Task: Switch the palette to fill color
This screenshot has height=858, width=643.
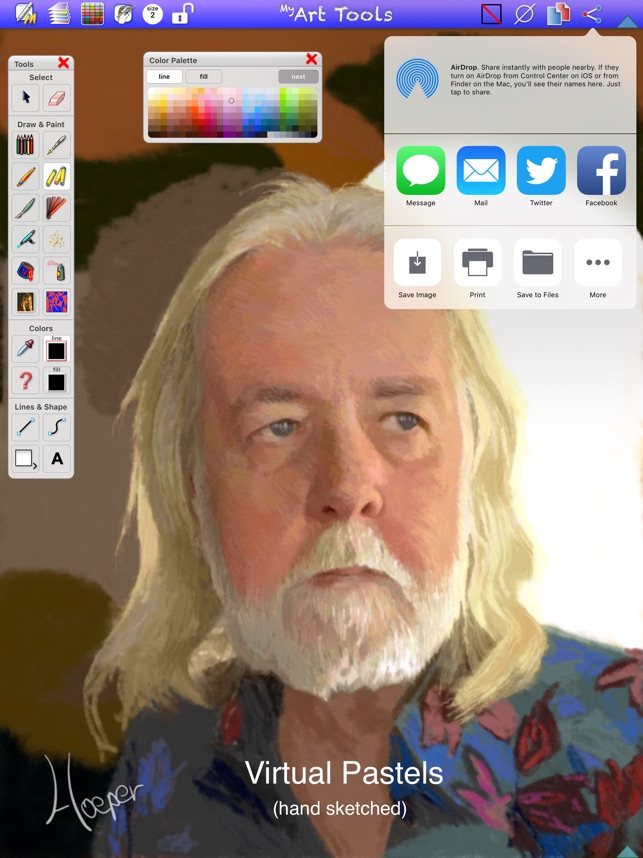Action: (203, 76)
